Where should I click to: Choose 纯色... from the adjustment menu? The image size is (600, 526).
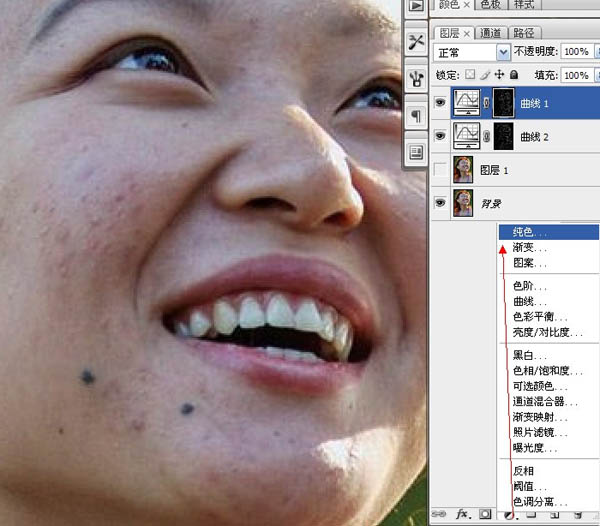coord(529,232)
